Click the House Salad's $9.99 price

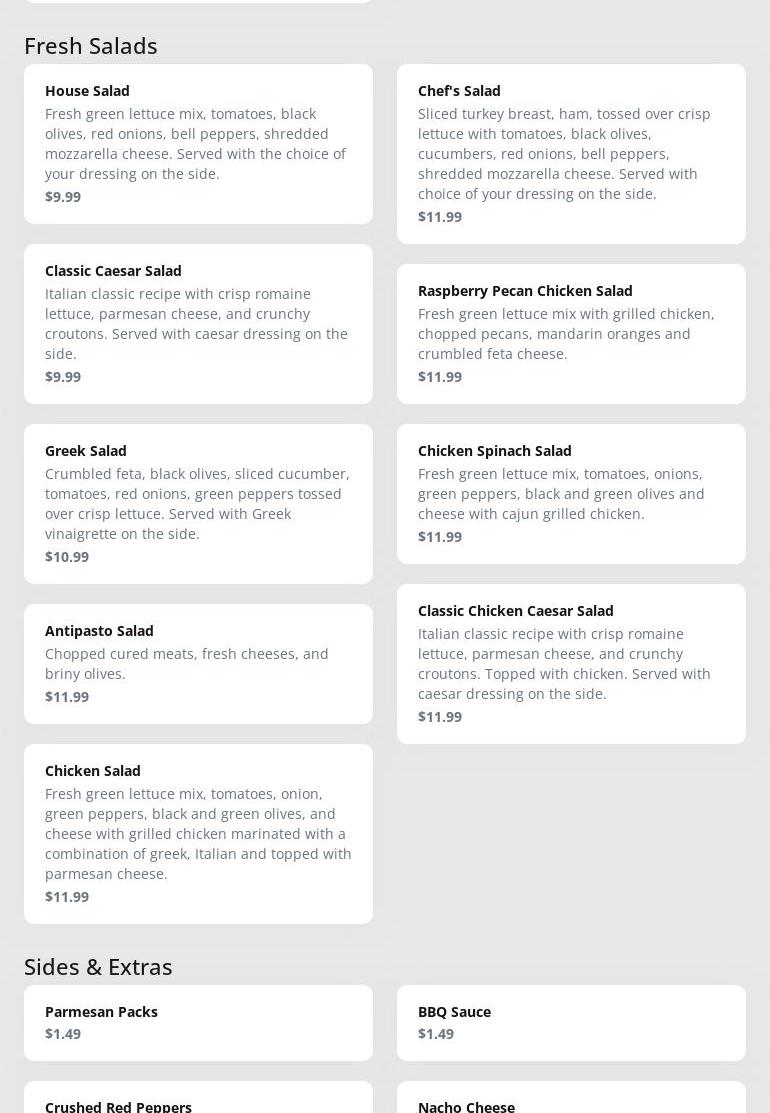pyautogui.click(x=63, y=196)
